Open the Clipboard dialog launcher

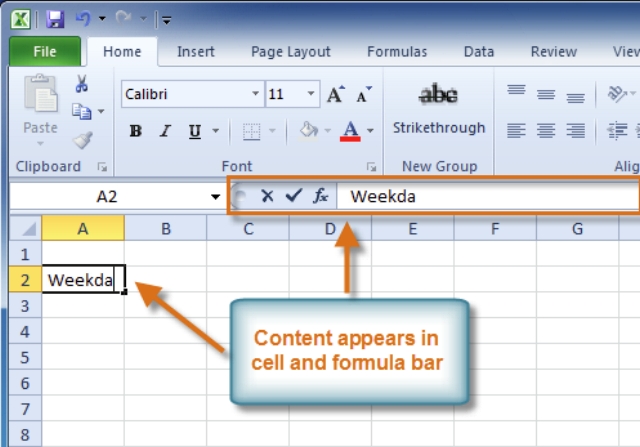coord(102,167)
